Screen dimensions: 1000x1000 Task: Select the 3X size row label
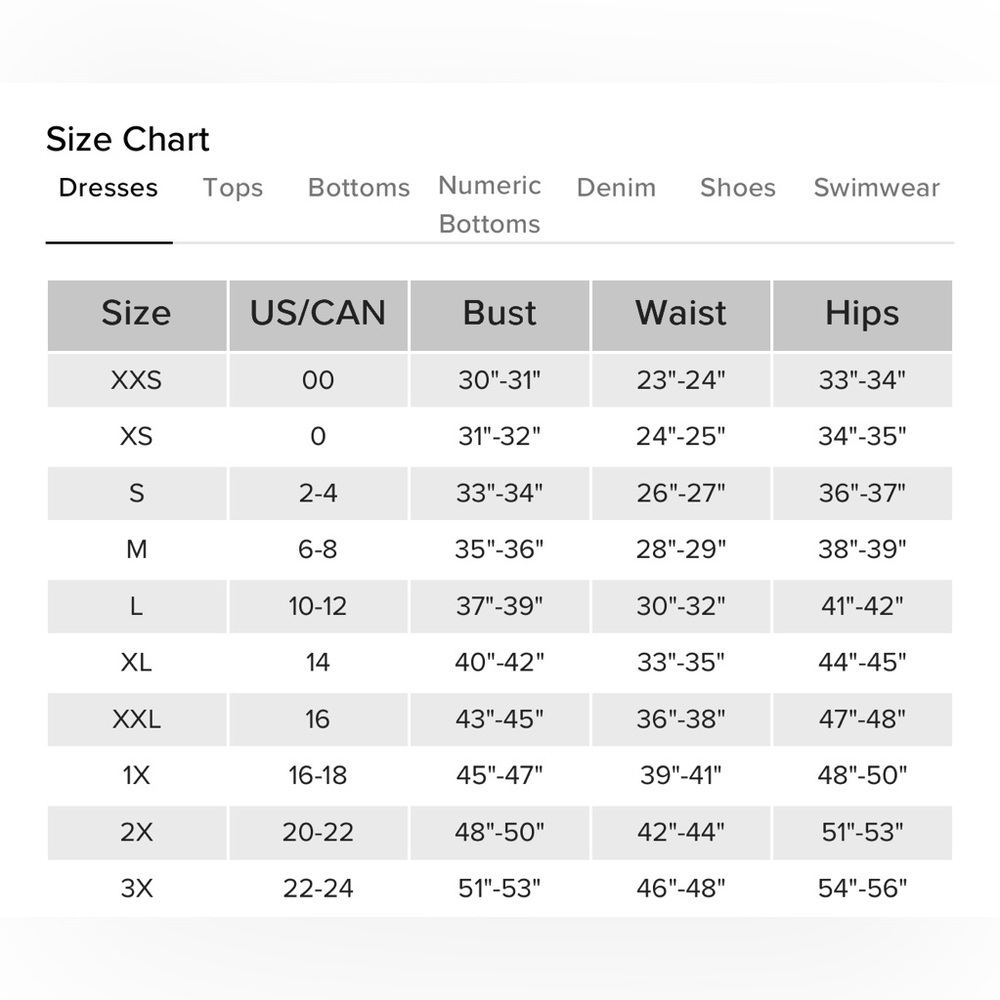click(x=136, y=888)
